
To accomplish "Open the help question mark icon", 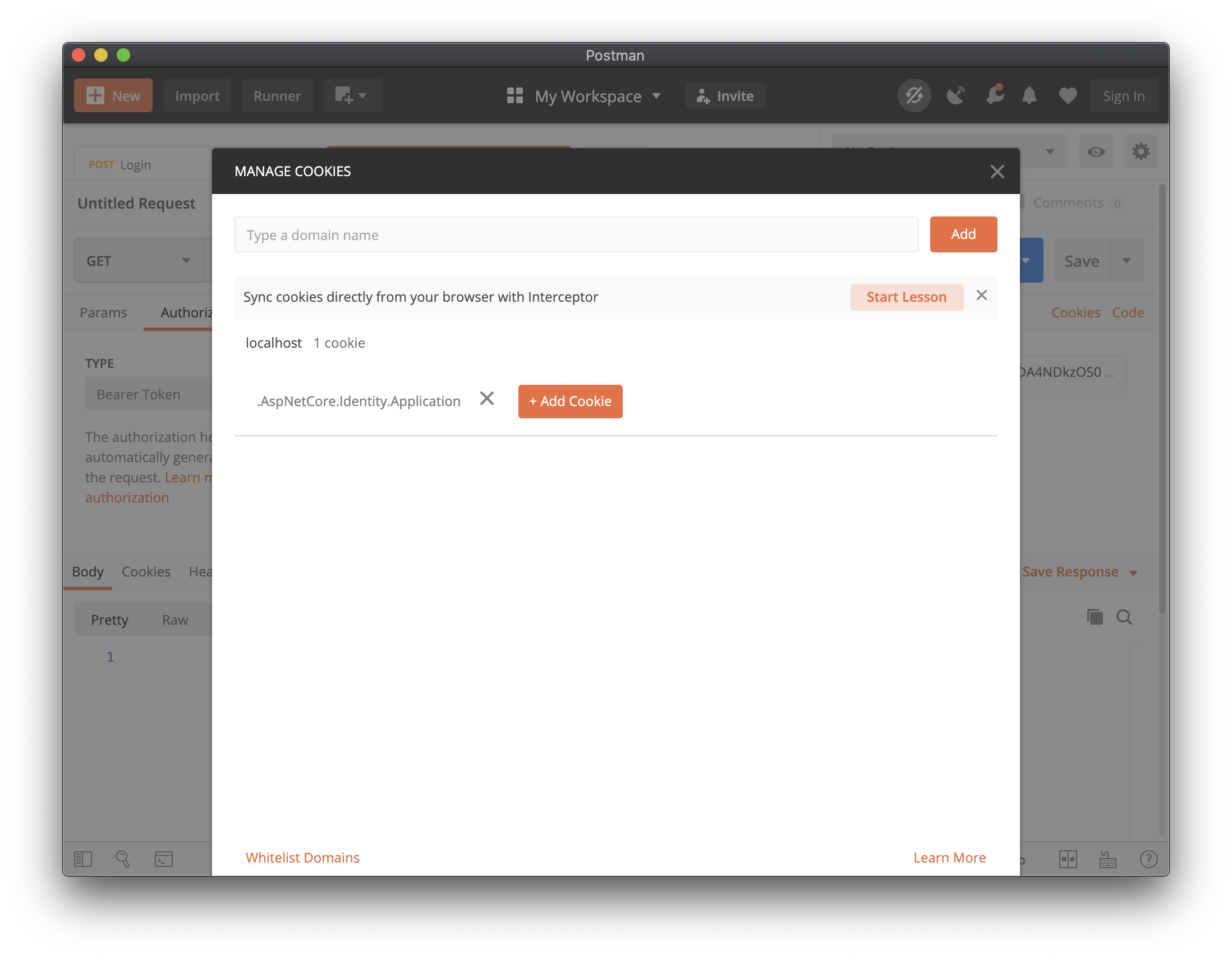I will 1150,859.
